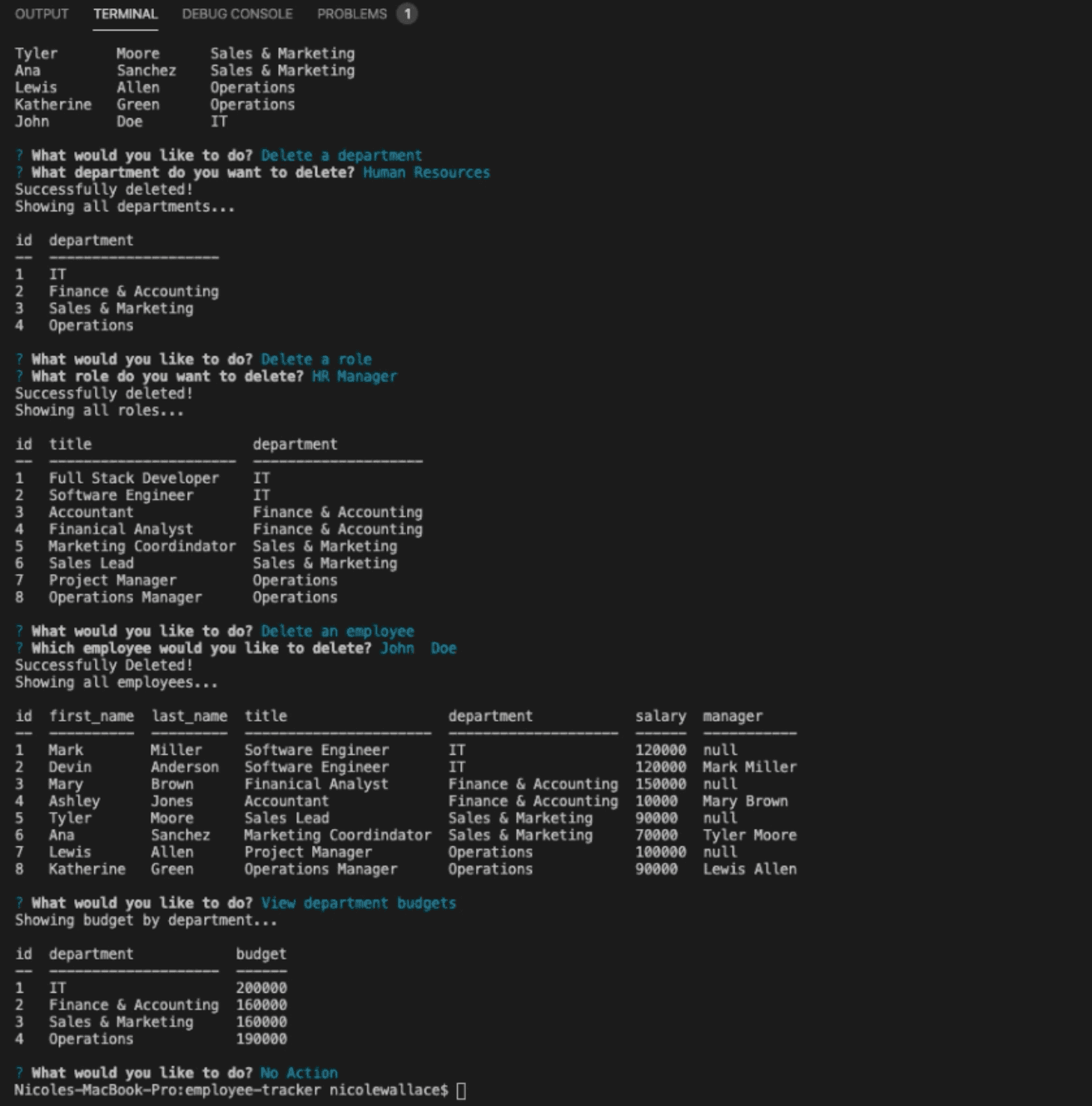Click budget value 200000 for IT
The image size is (1092, 1106).
coord(261,989)
